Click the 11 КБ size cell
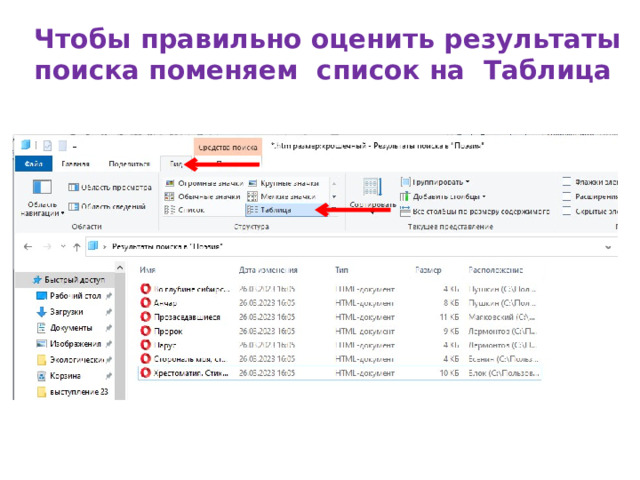 tap(449, 317)
